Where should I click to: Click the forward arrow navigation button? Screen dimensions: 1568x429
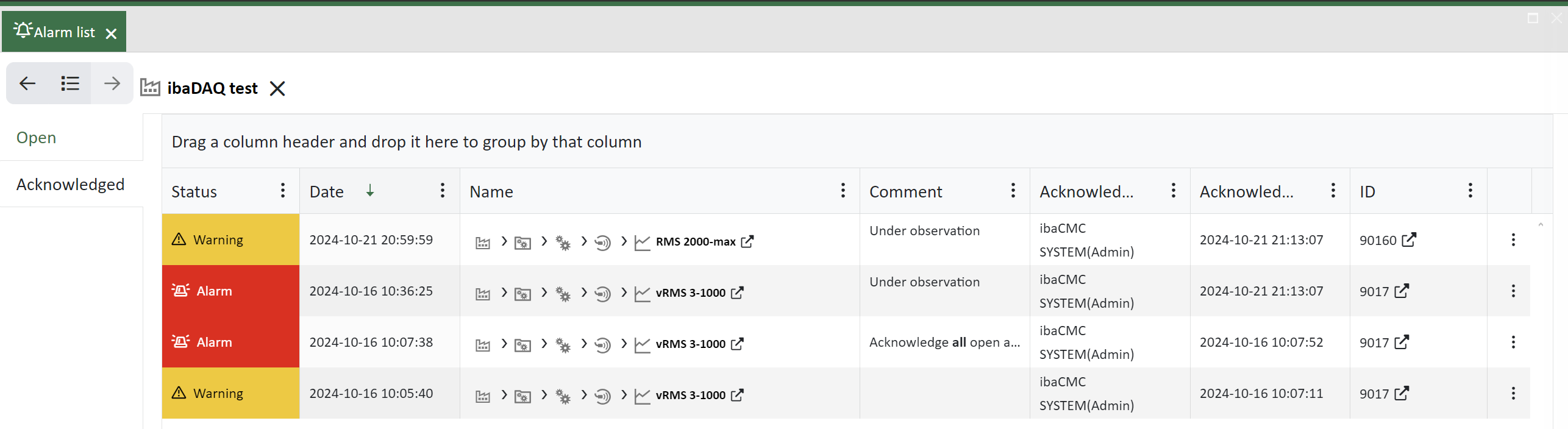click(x=112, y=83)
